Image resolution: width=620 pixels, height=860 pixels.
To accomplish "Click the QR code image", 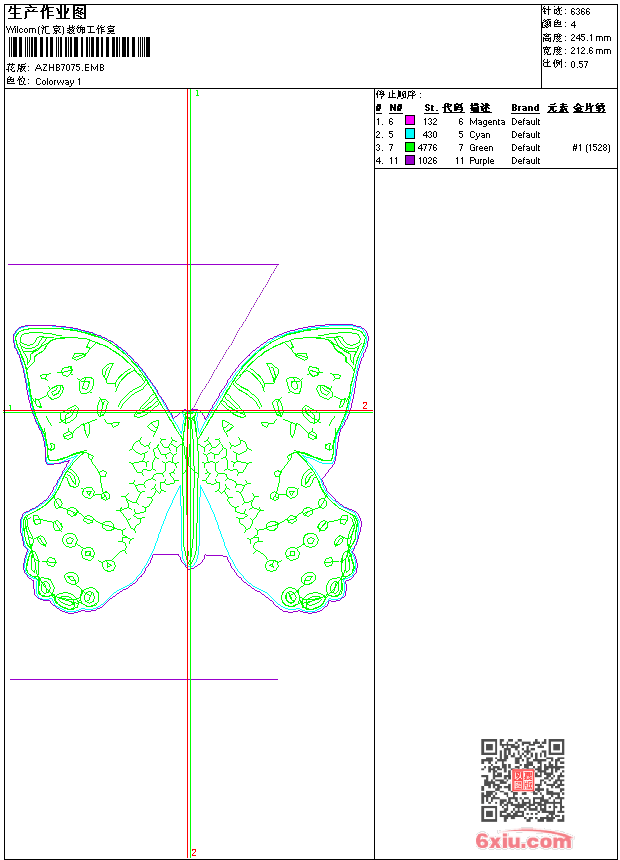I will (522, 780).
